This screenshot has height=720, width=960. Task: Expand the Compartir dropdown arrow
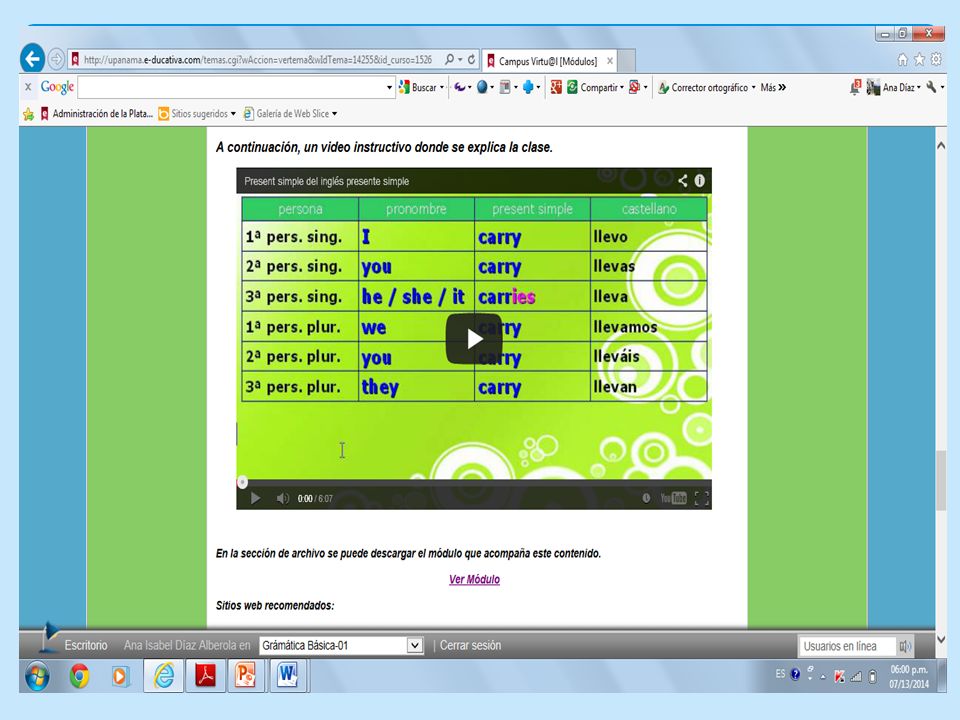[622, 88]
